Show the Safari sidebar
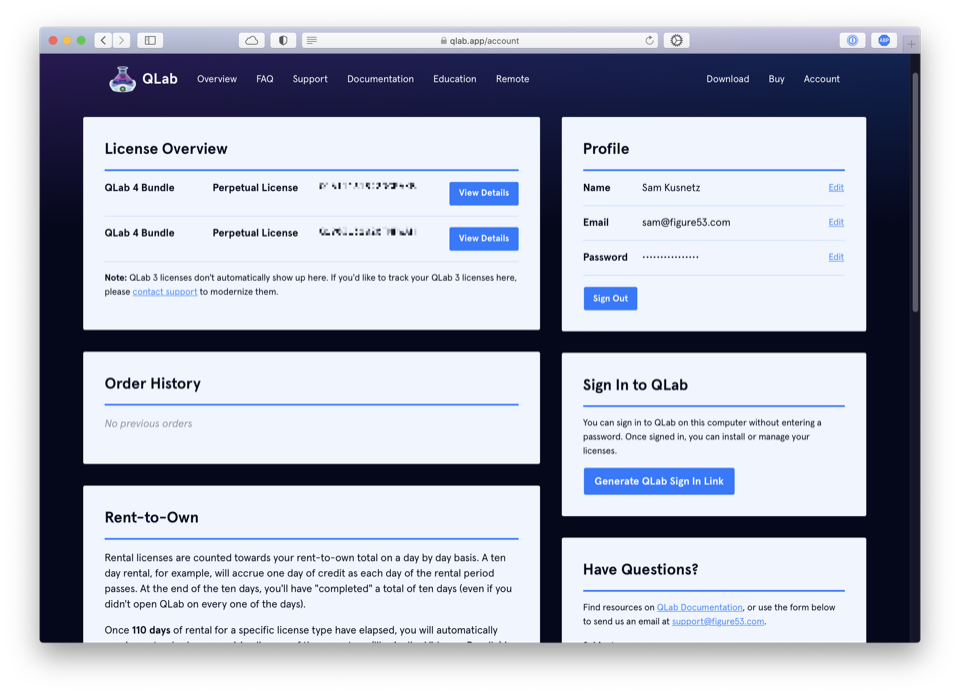The image size is (960, 695). [x=150, y=41]
